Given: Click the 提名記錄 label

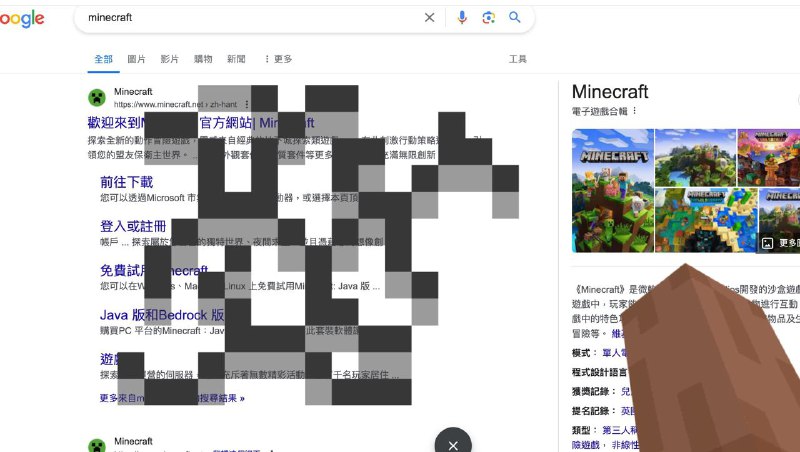Looking at the screenshot, I should point(591,411).
